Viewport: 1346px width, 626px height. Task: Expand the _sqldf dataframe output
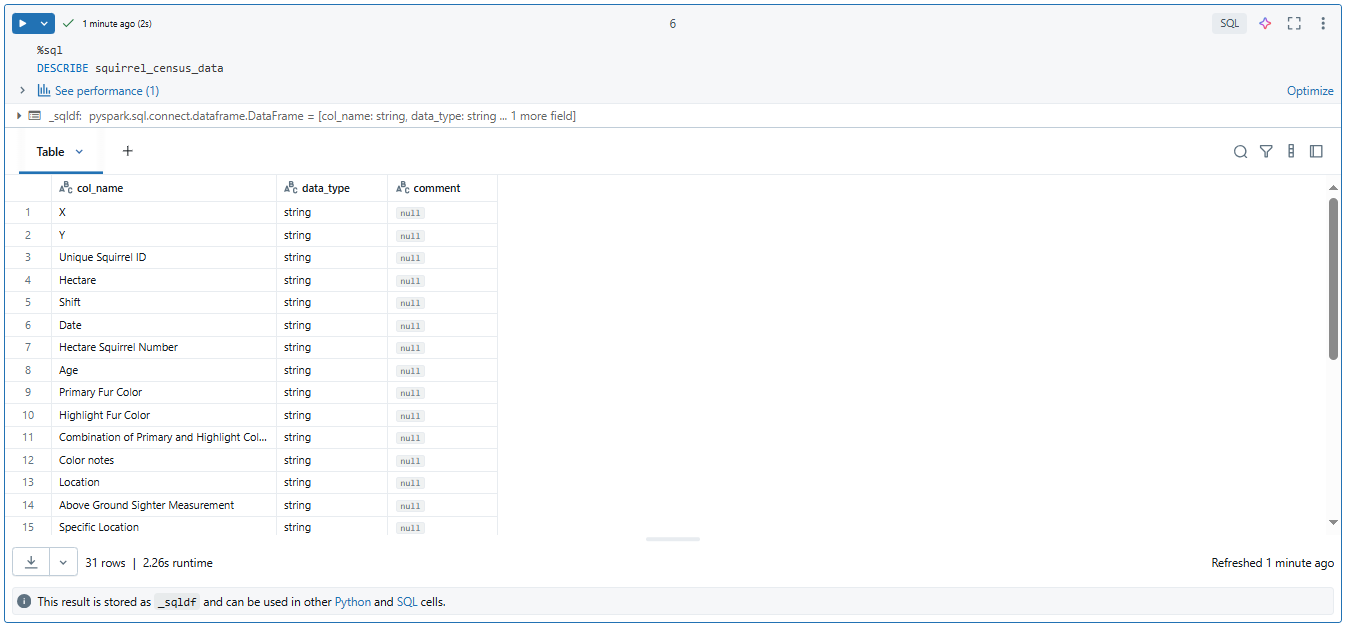(19, 115)
